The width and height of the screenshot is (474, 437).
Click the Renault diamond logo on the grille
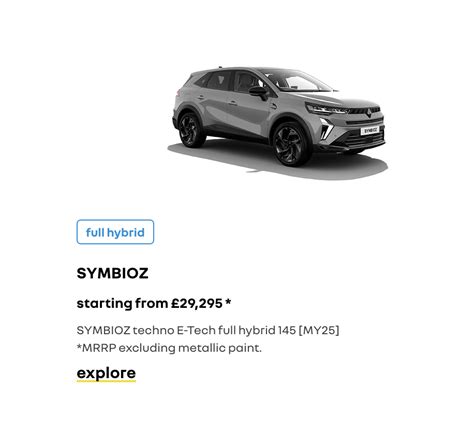tap(369, 113)
